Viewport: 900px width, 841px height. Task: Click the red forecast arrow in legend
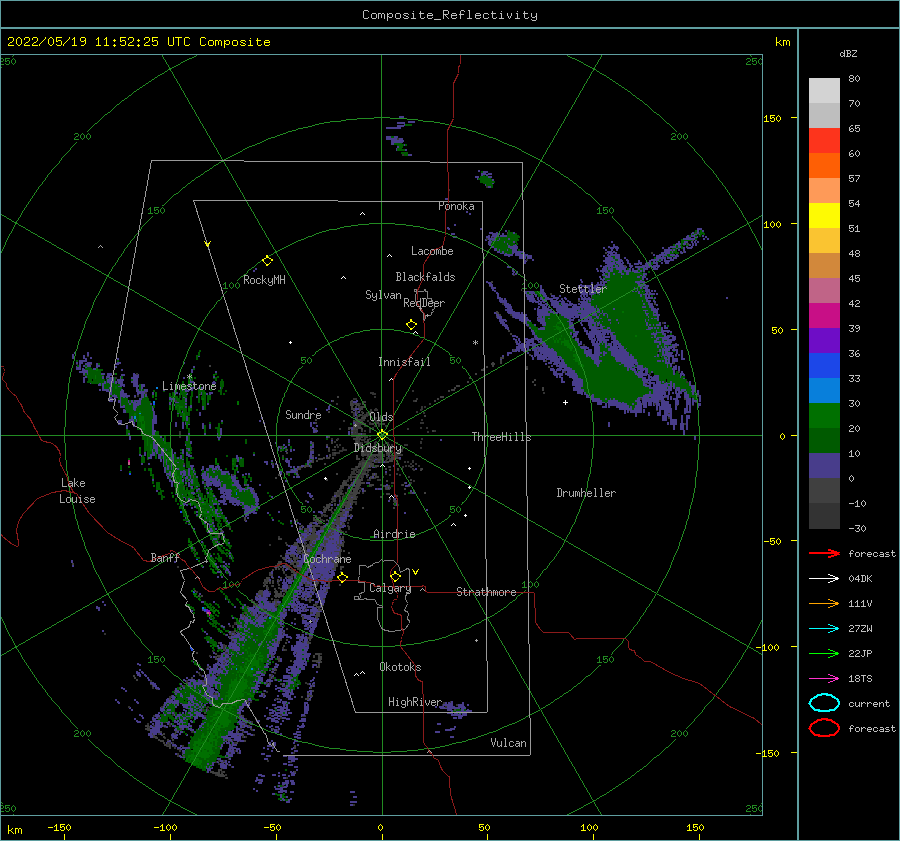824,553
